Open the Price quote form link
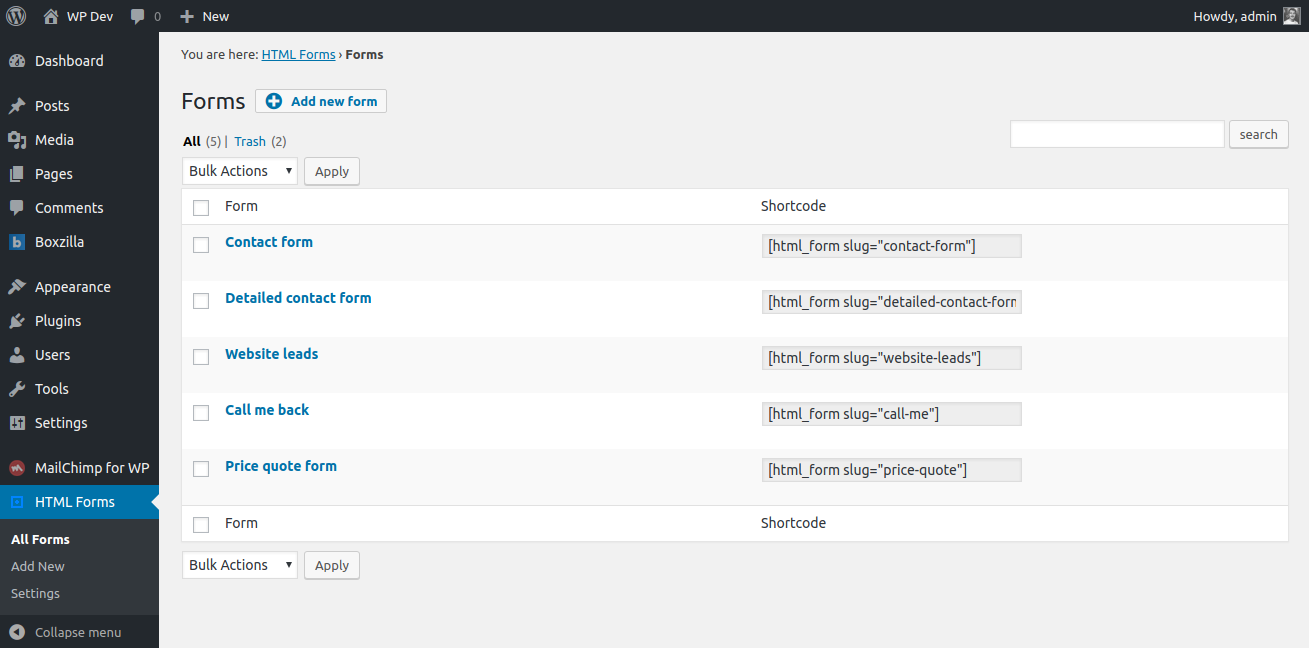The height and width of the screenshot is (648, 1309). [281, 466]
